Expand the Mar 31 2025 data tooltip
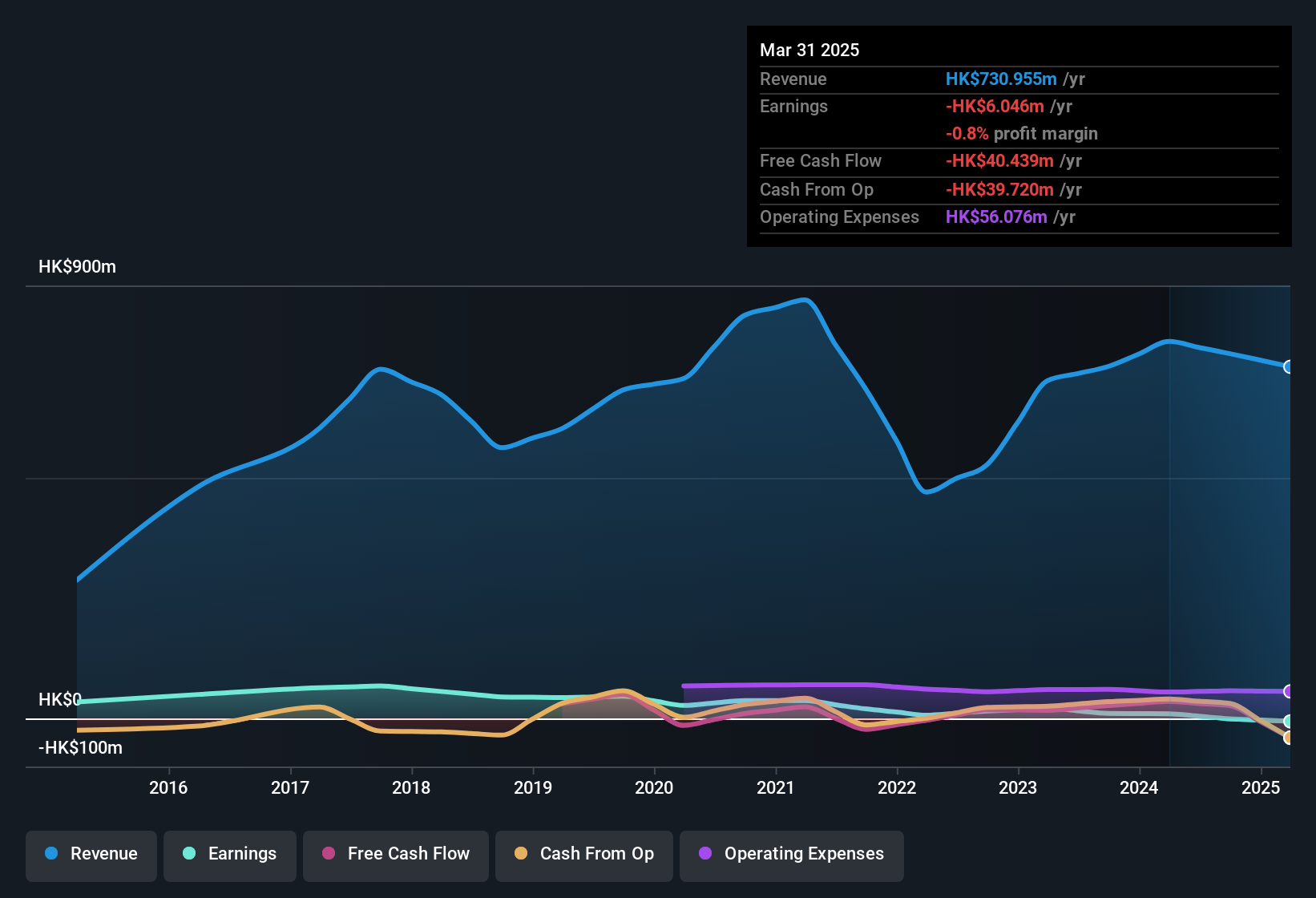The image size is (1316, 898). click(x=1019, y=136)
